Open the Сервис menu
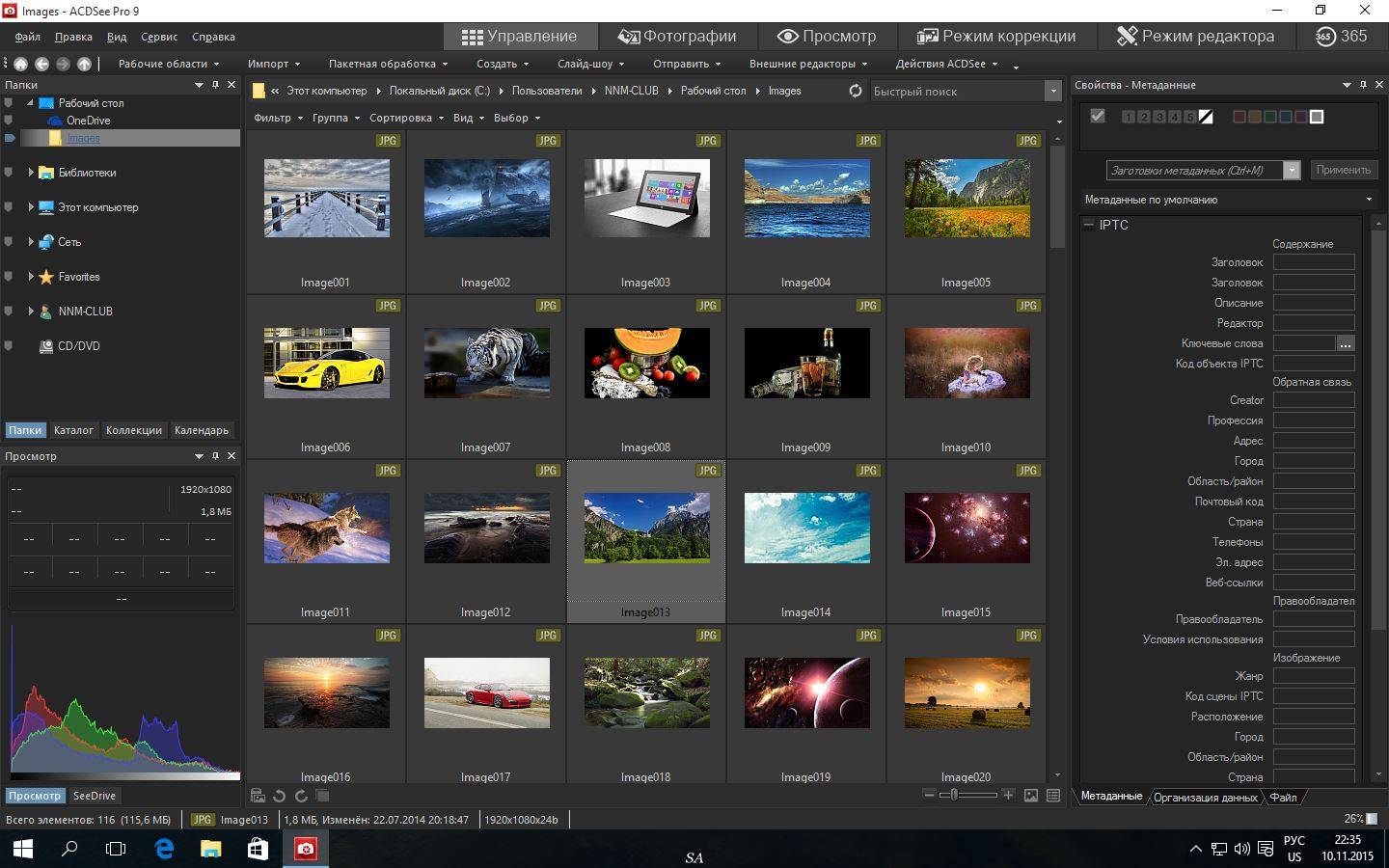This screenshot has width=1389, height=868. 159,37
